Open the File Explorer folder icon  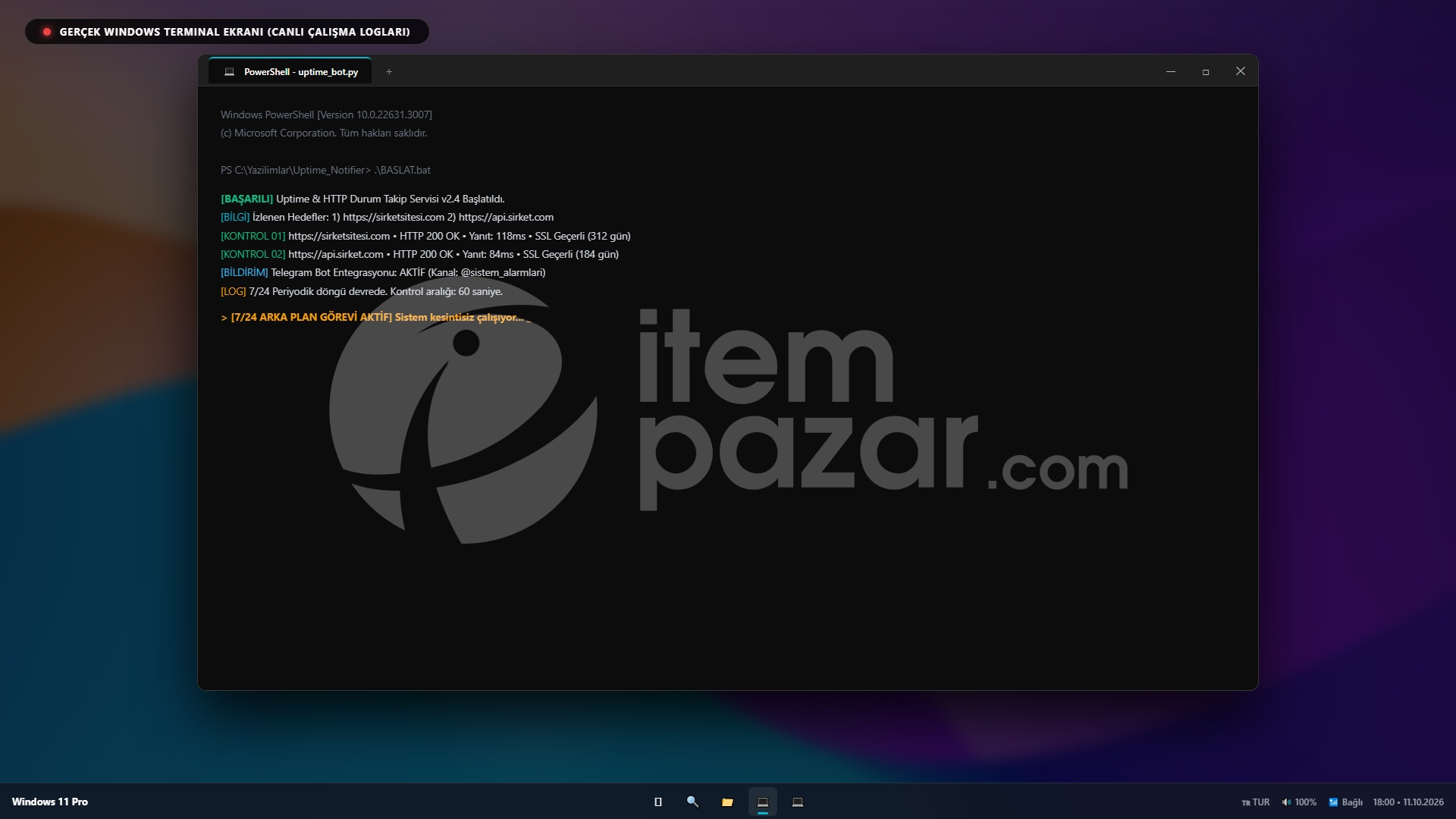(x=727, y=802)
